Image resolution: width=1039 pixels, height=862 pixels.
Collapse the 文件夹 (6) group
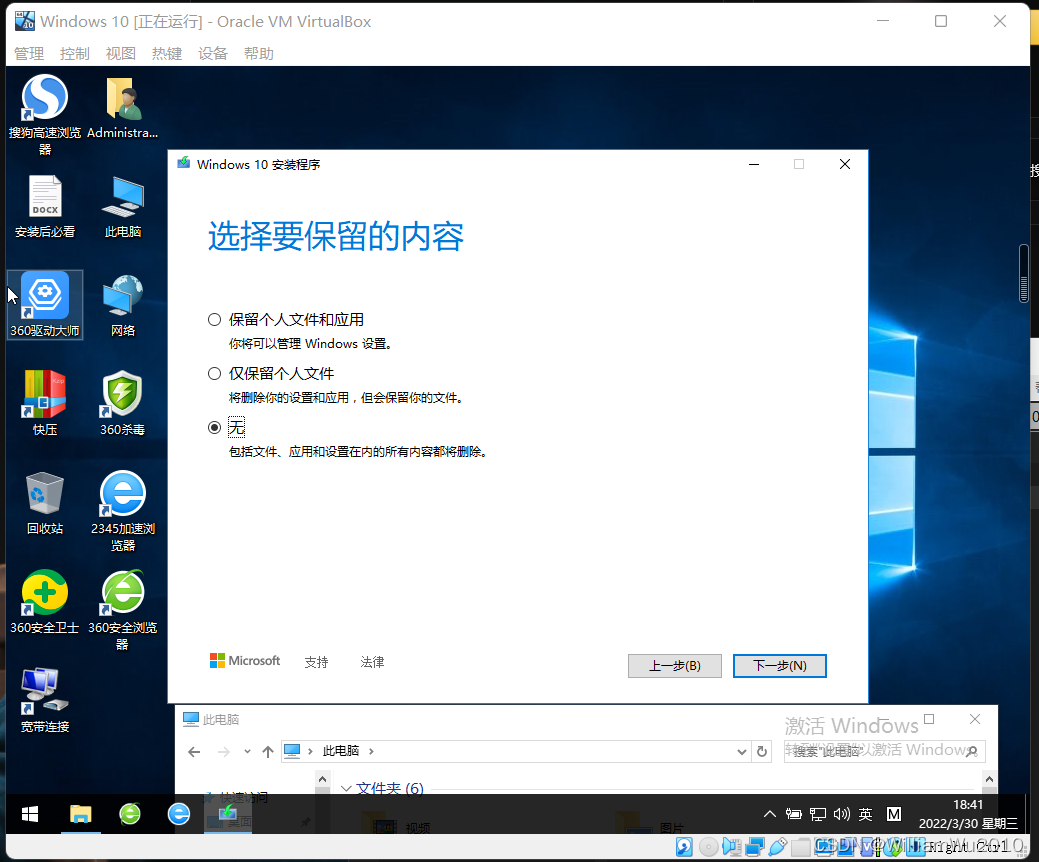[346, 788]
